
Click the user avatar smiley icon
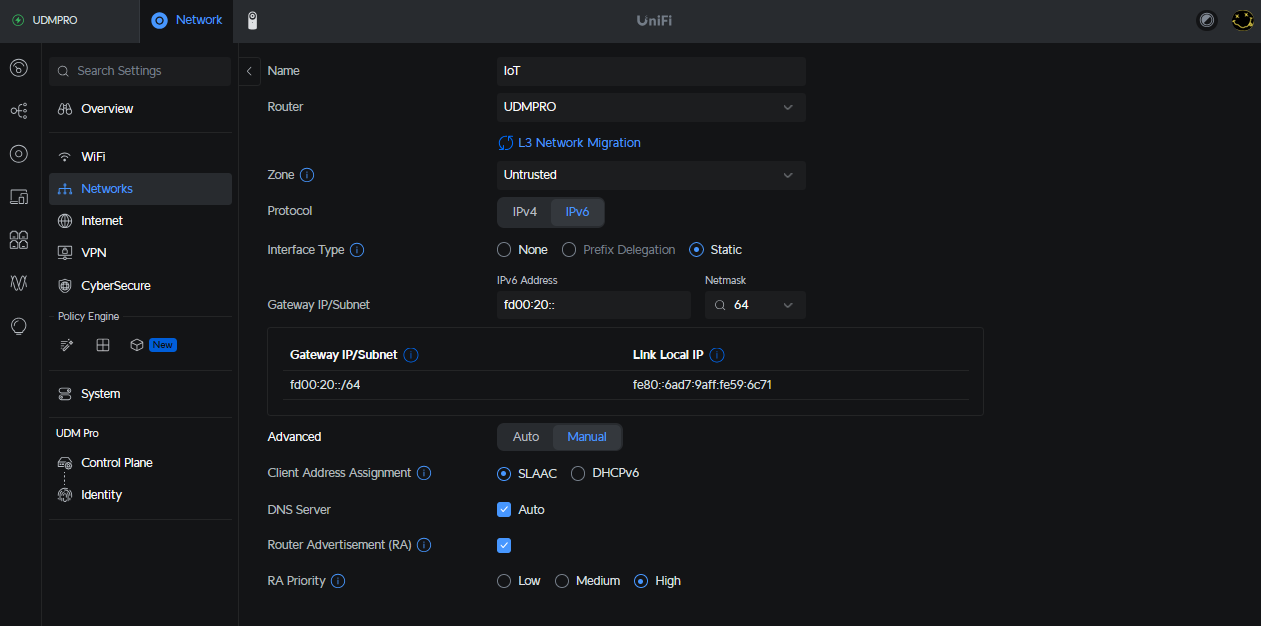(x=1242, y=20)
